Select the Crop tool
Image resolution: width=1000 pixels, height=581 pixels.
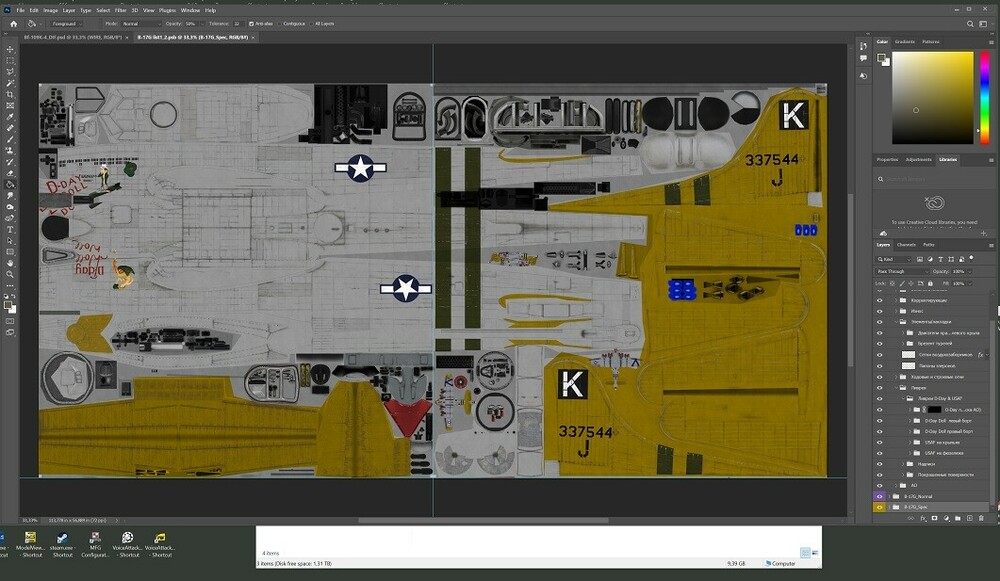(9, 92)
